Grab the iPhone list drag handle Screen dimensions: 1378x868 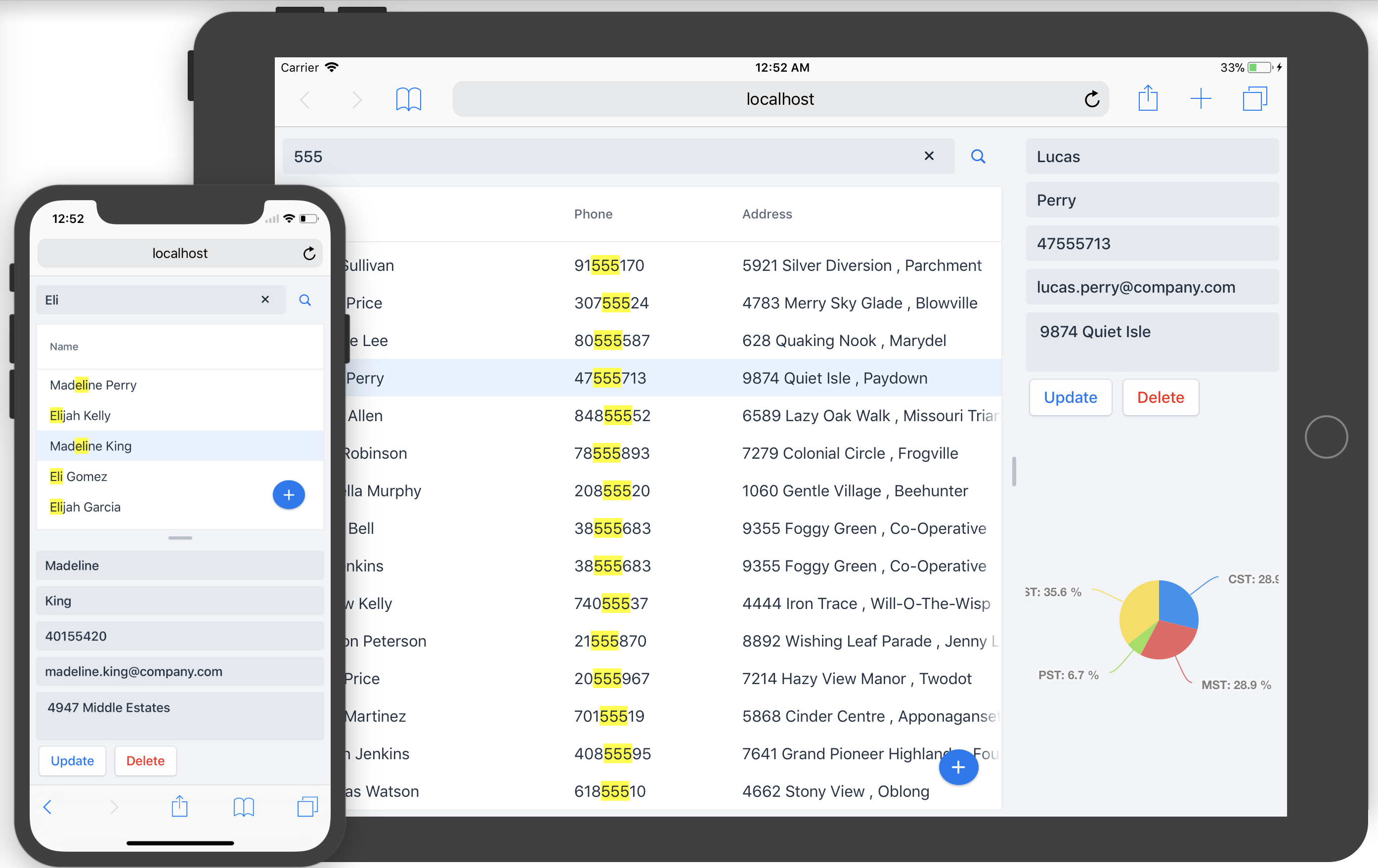pos(180,538)
